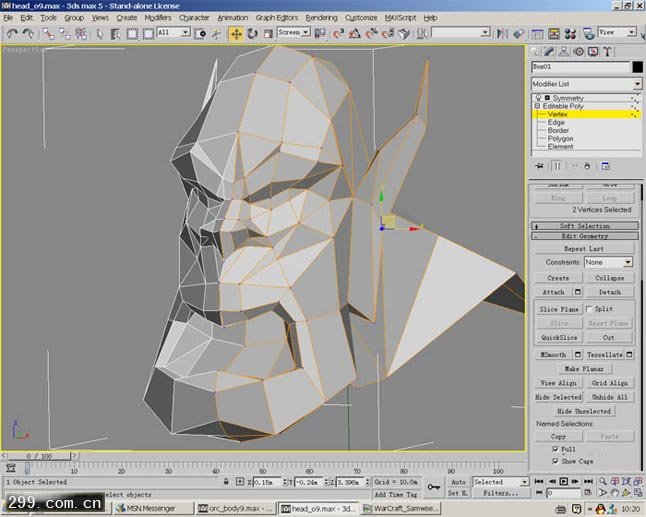Open the Customize menu
The image size is (646, 517).
tap(361, 18)
